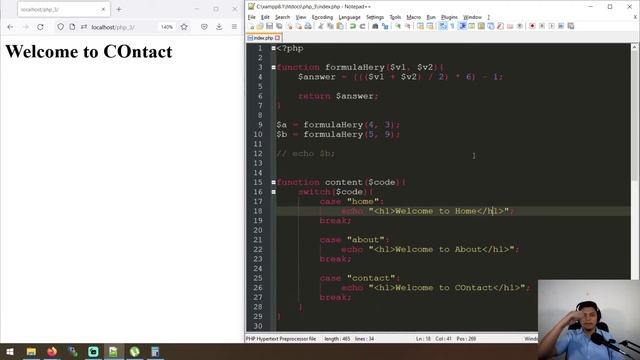Image resolution: width=640 pixels, height=360 pixels.
Task: Open the Edit menu in Notepad++
Action: (x=265, y=17)
